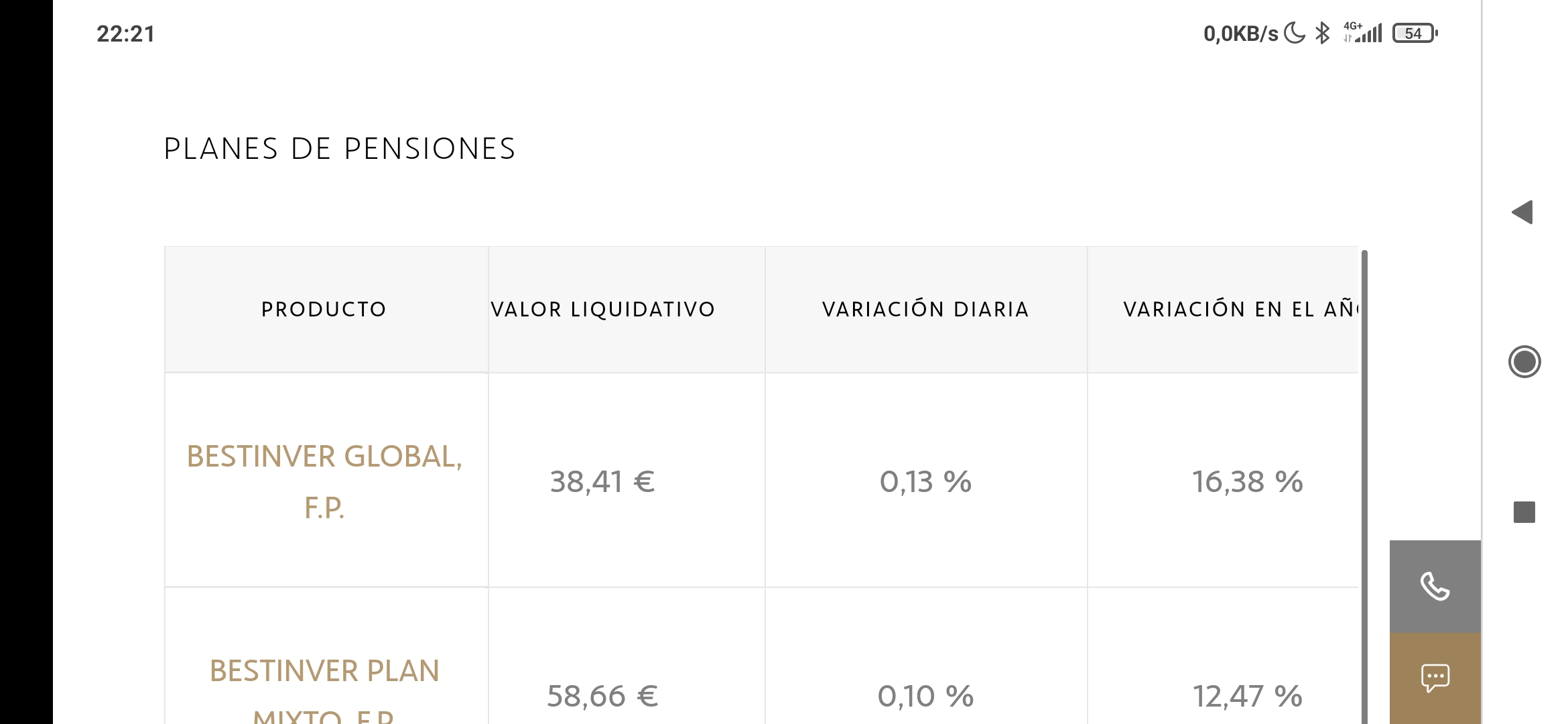Image resolution: width=1568 pixels, height=724 pixels.
Task: Click the VARIACIÓN EN EL AÑO header
Action: tap(1241, 309)
